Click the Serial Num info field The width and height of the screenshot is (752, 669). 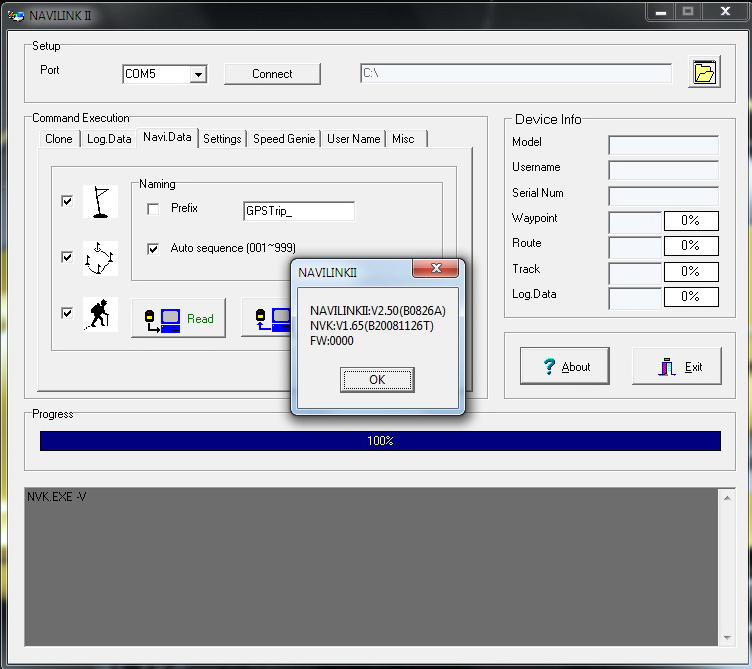point(663,196)
